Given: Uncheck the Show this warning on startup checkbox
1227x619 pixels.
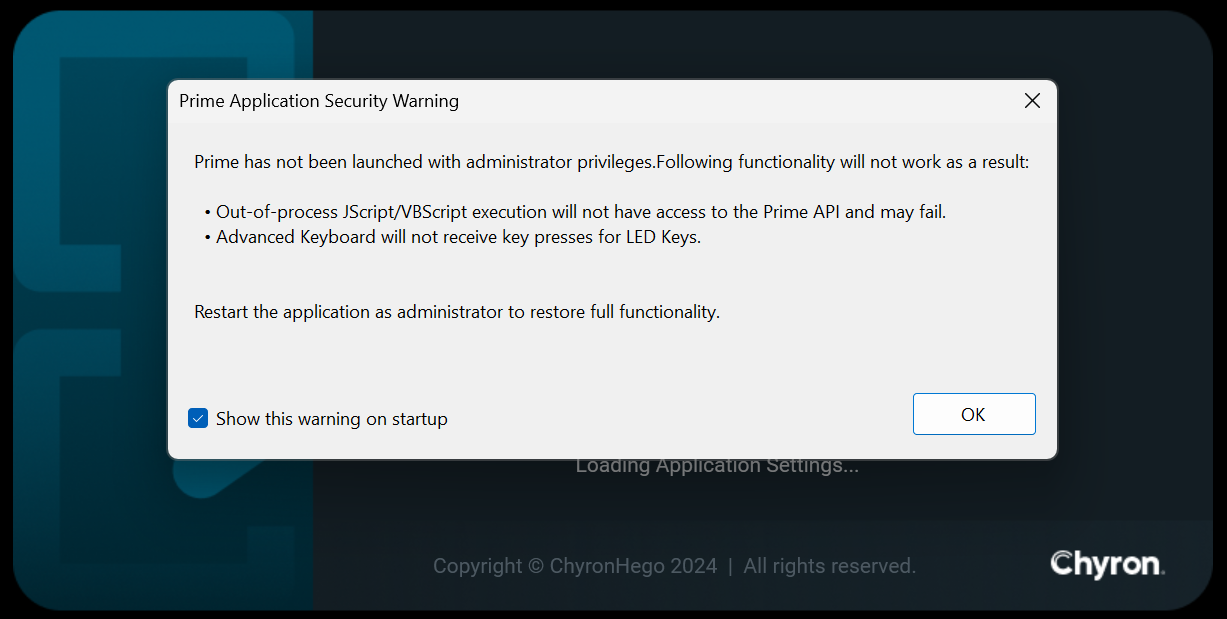Looking at the screenshot, I should 198,419.
